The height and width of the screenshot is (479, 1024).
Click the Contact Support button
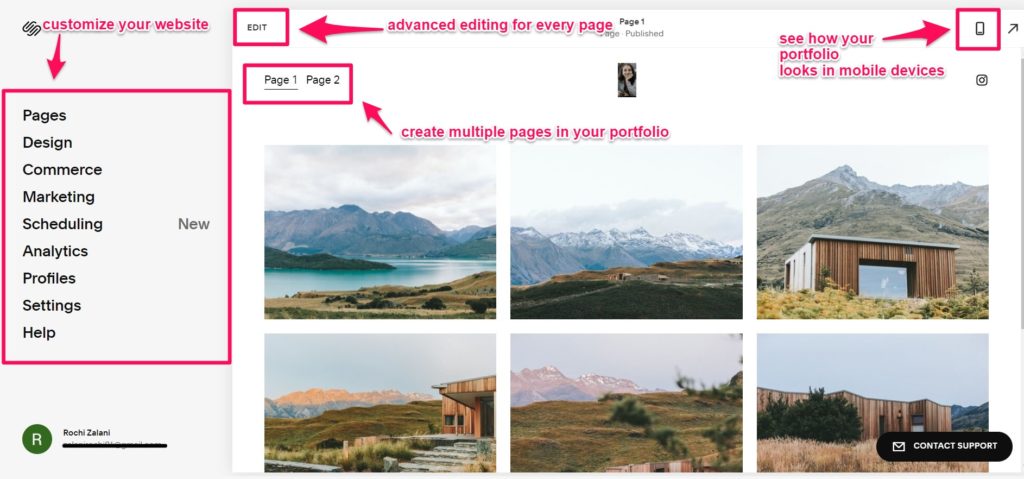944,446
